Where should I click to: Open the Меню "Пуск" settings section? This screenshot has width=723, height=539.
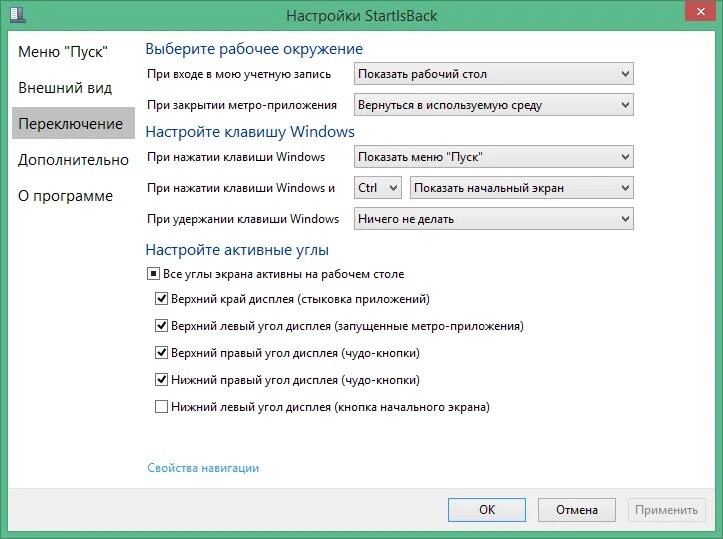click(63, 52)
